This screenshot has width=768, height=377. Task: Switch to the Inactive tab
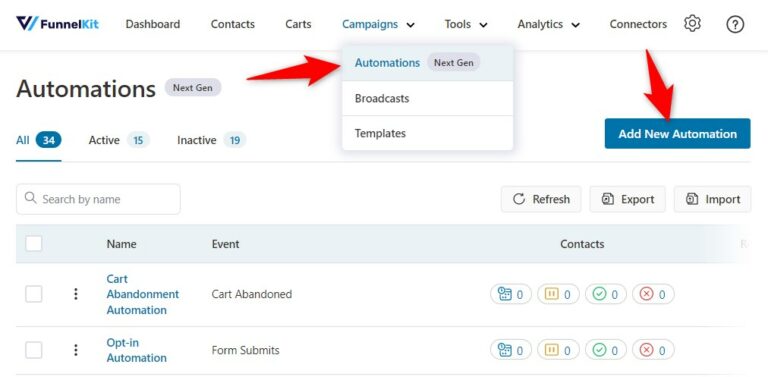pyautogui.click(x=211, y=141)
